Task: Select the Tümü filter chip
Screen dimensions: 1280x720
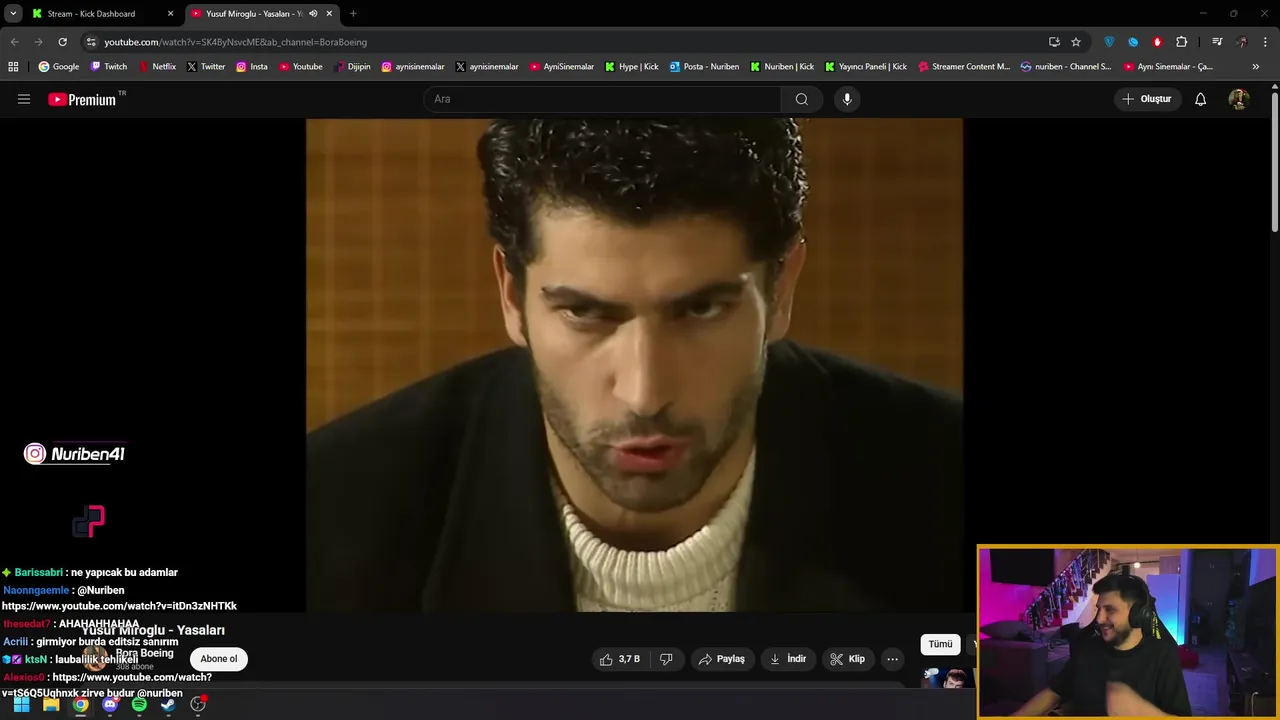Action: click(x=940, y=644)
